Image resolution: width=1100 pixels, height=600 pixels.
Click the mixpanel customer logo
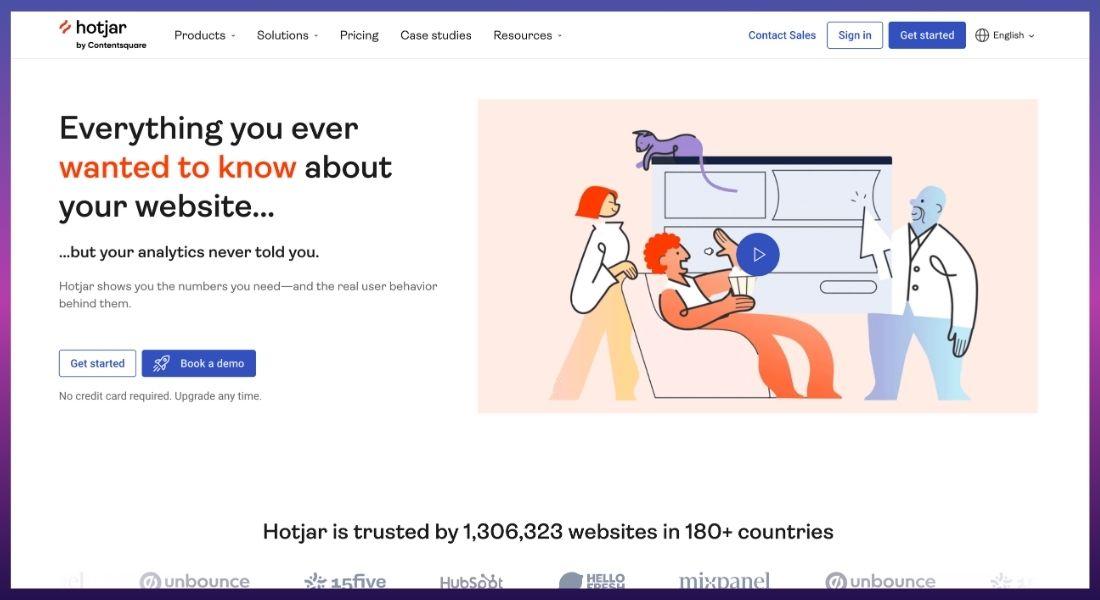tap(724, 581)
